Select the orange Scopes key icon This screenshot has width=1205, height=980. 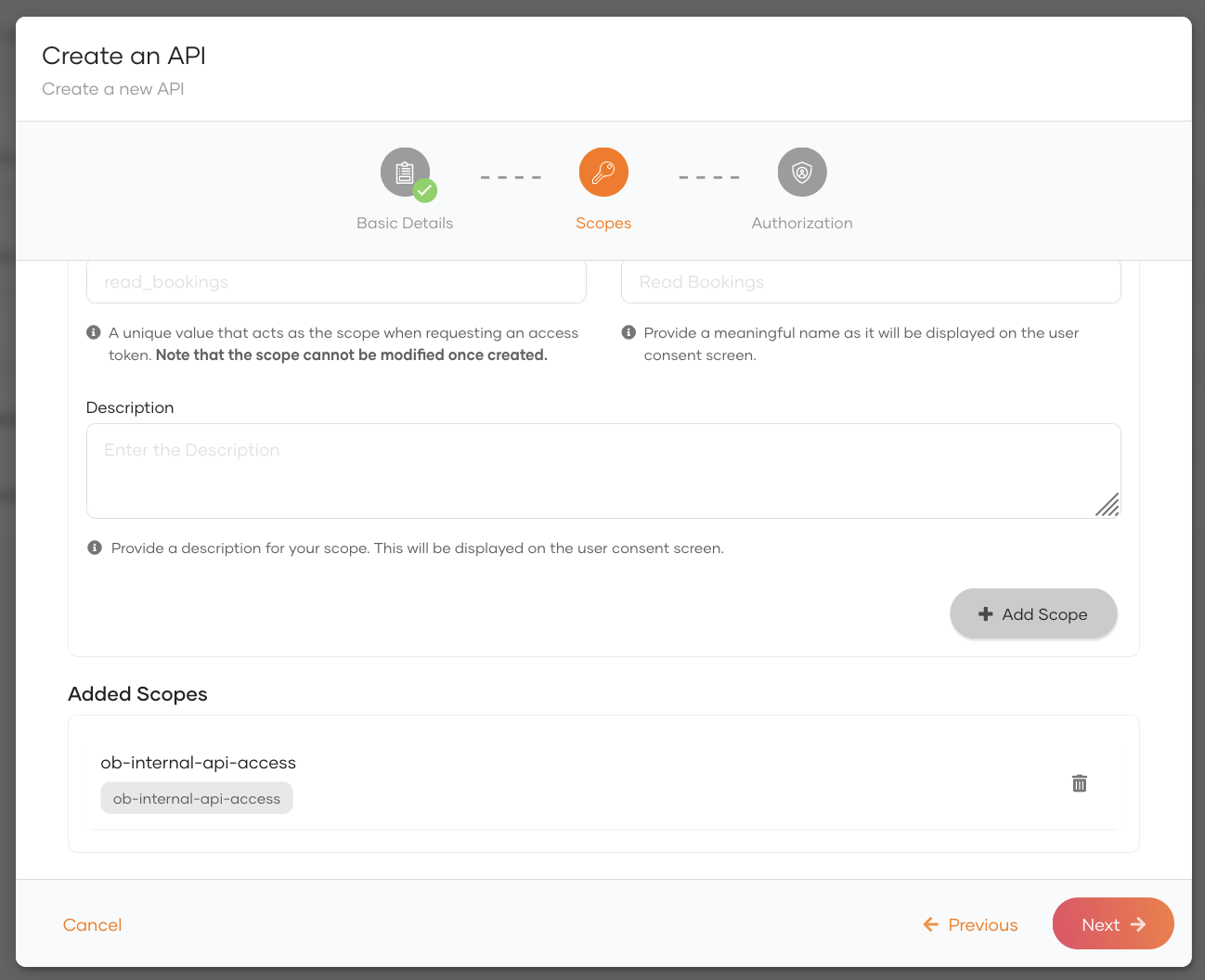click(603, 172)
